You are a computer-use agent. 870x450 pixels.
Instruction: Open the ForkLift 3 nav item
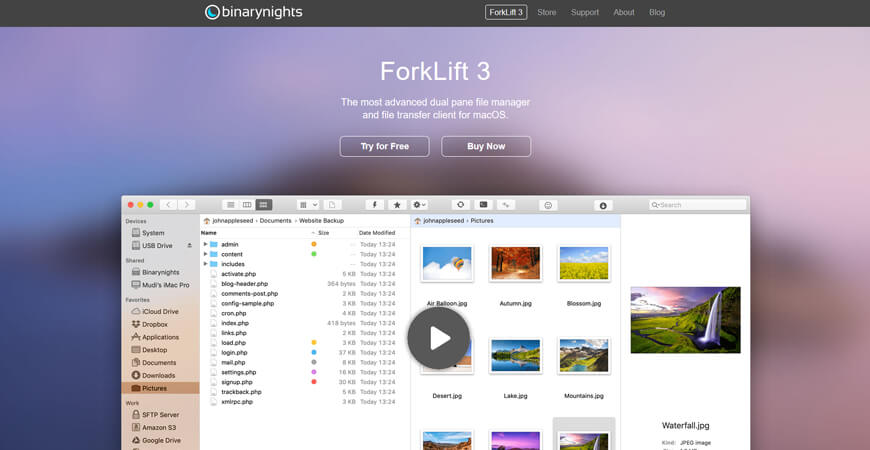coord(506,12)
